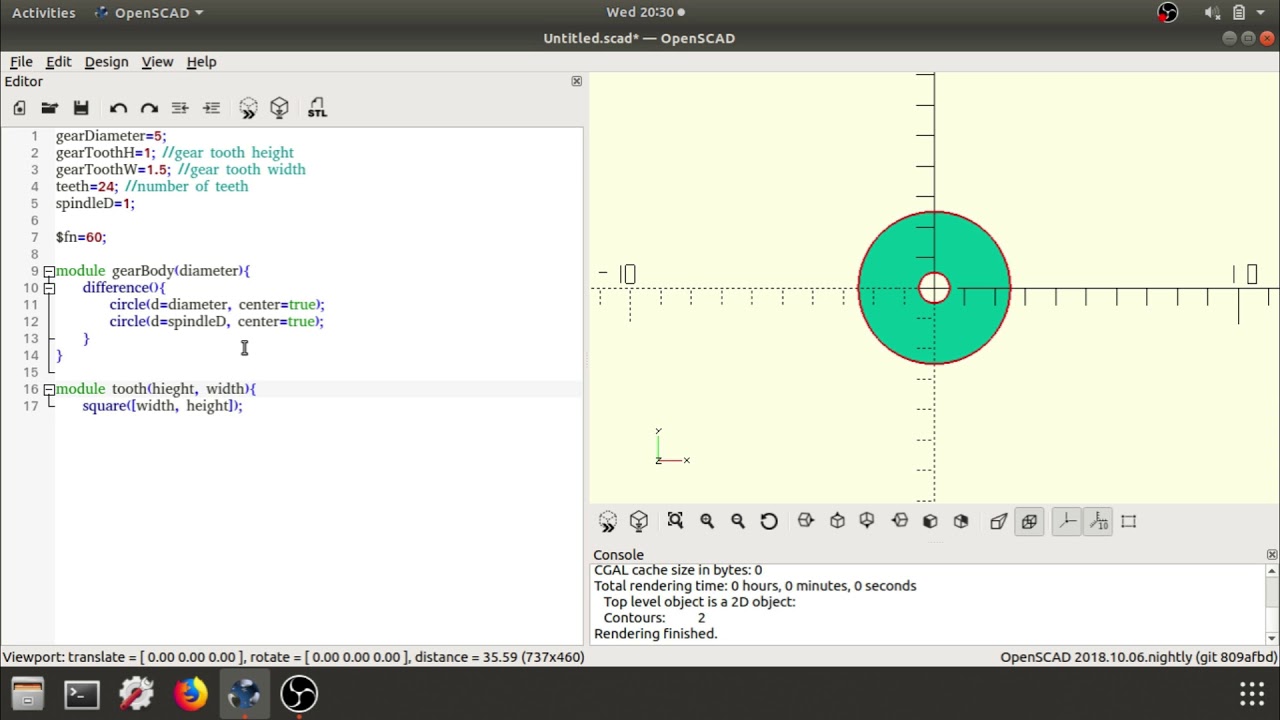Image resolution: width=1280 pixels, height=720 pixels.
Task: Open the File menu
Action: click(21, 62)
